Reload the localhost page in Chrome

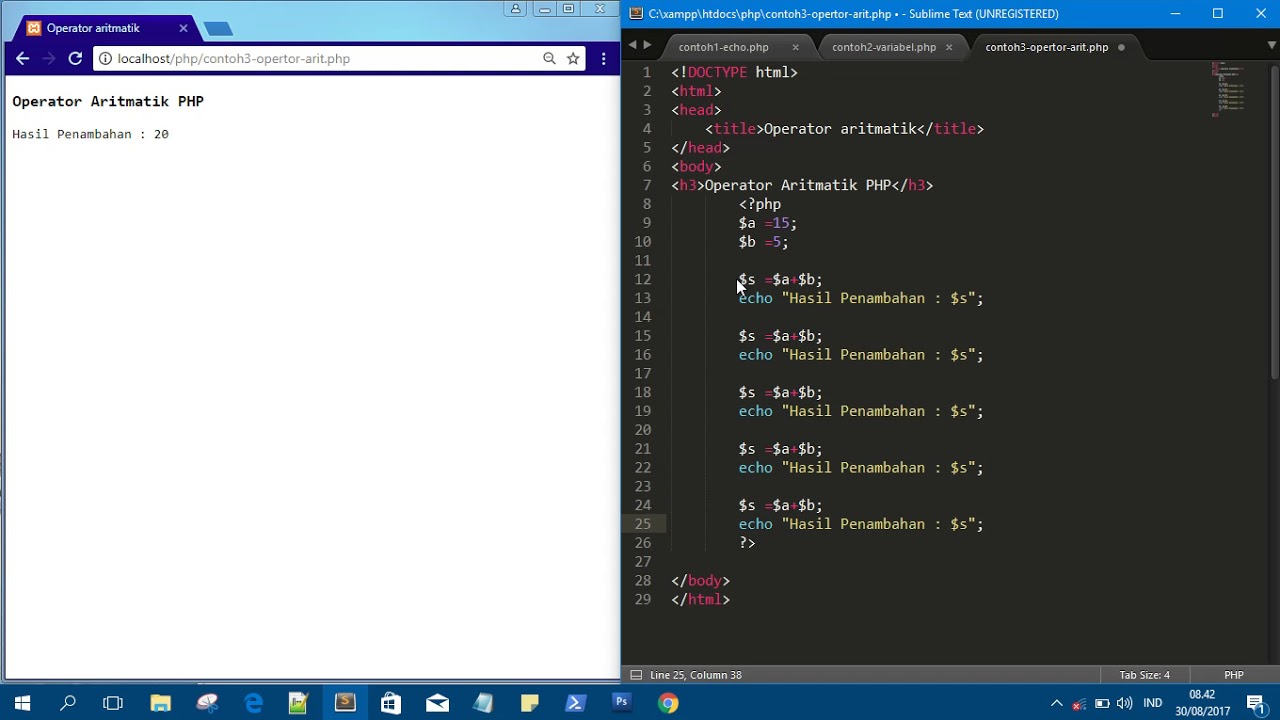(x=75, y=59)
